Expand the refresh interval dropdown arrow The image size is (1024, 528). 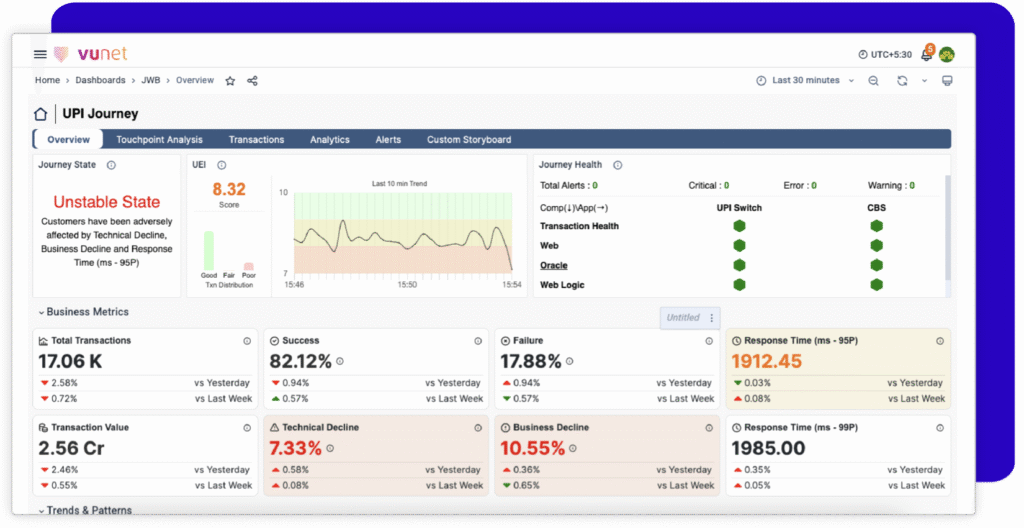click(x=923, y=81)
